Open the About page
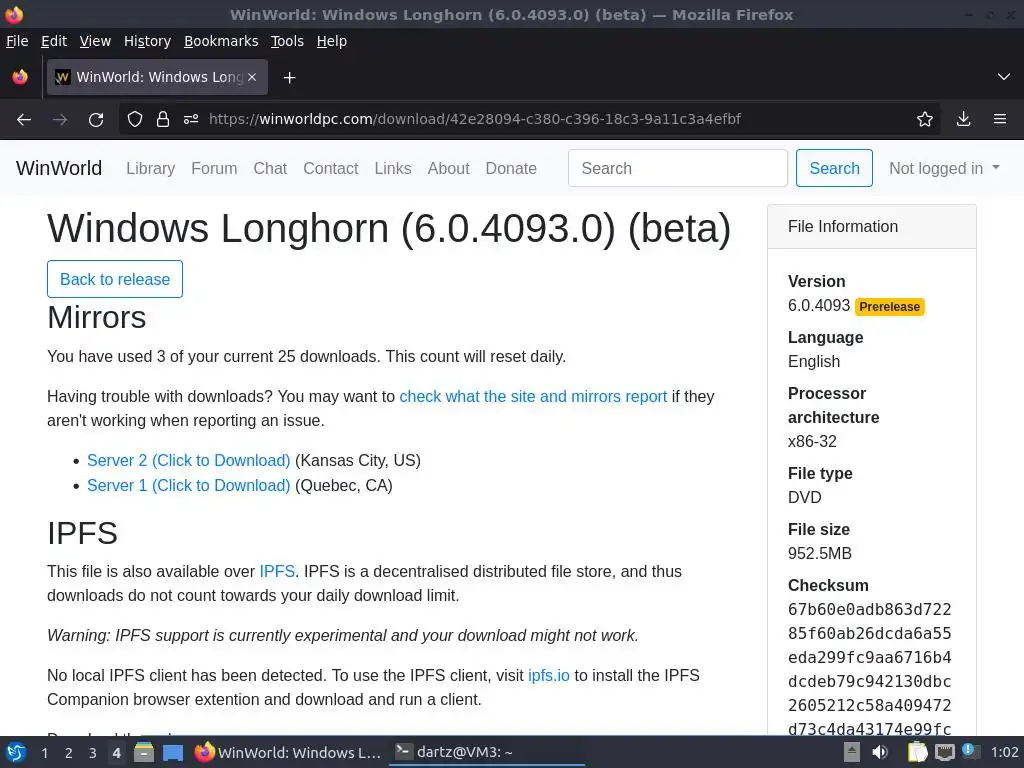This screenshot has height=768, width=1024. (x=449, y=168)
